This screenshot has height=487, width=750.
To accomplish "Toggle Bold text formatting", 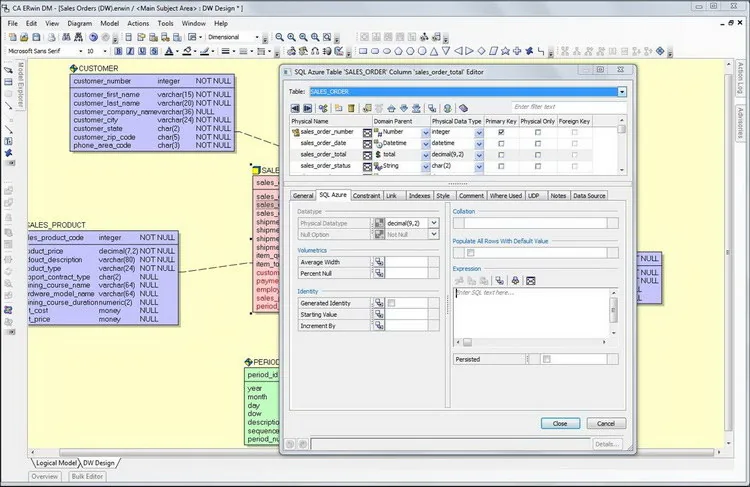I will pos(118,51).
